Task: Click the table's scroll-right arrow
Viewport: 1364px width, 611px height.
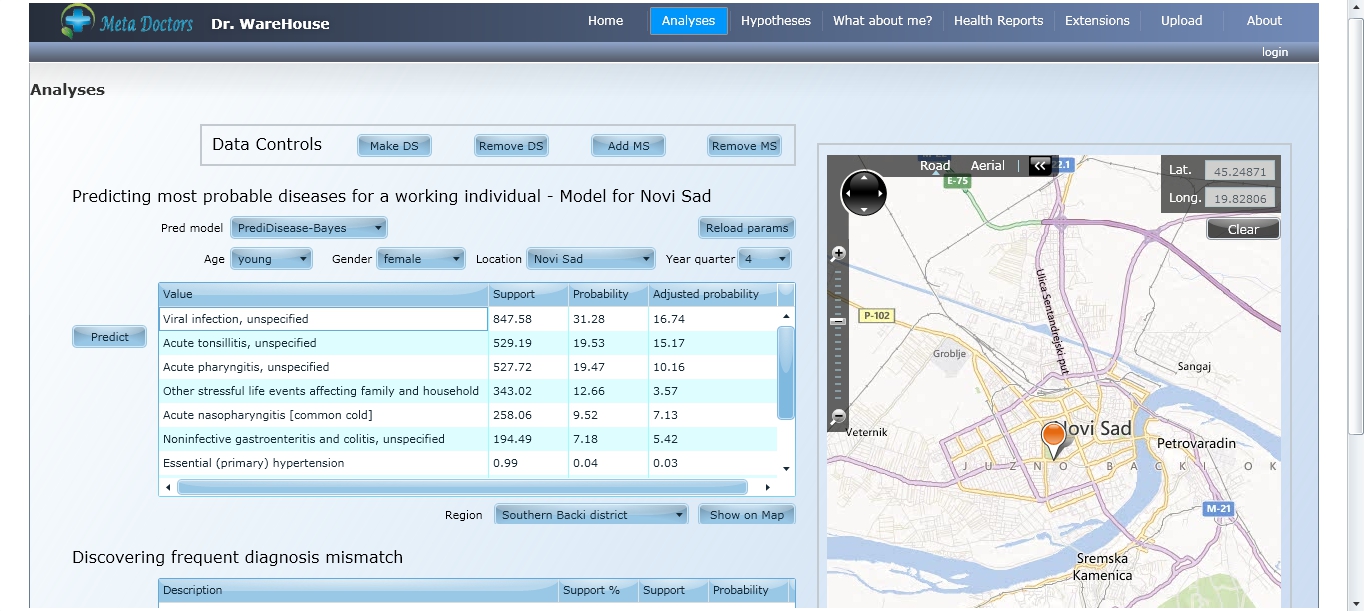Action: (x=767, y=487)
